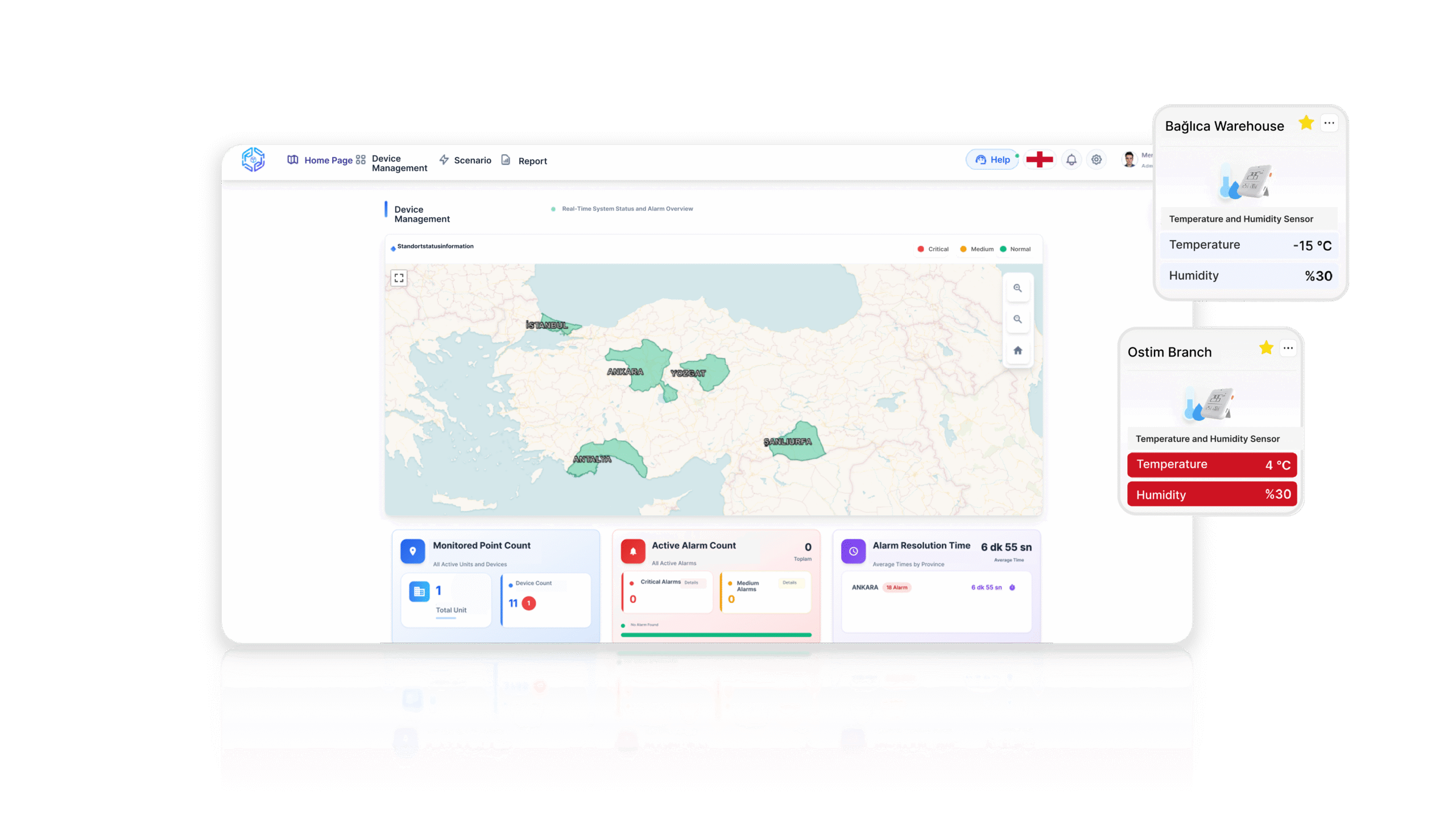Image resolution: width=1456 pixels, height=819 pixels.
Task: Click the fullscreen map expand icon
Action: [399, 278]
